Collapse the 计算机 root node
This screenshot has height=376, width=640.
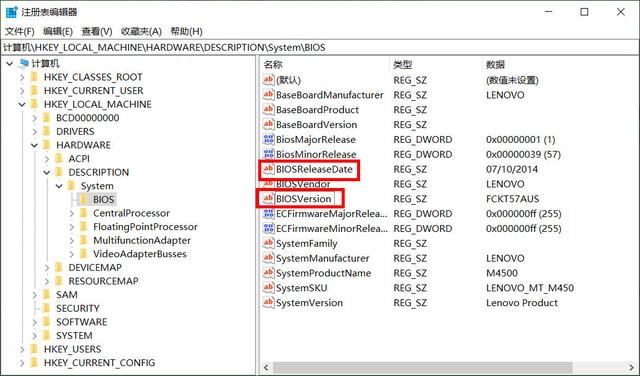10,64
